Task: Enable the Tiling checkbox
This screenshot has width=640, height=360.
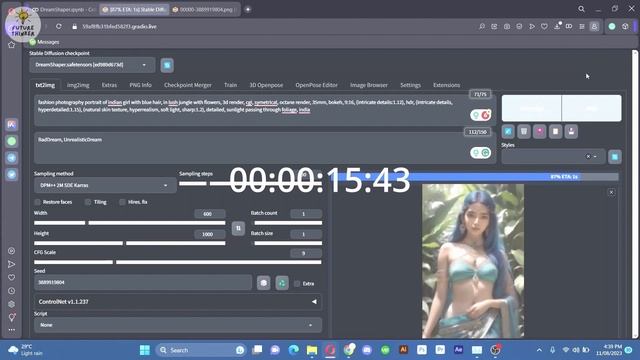Action: click(88, 202)
